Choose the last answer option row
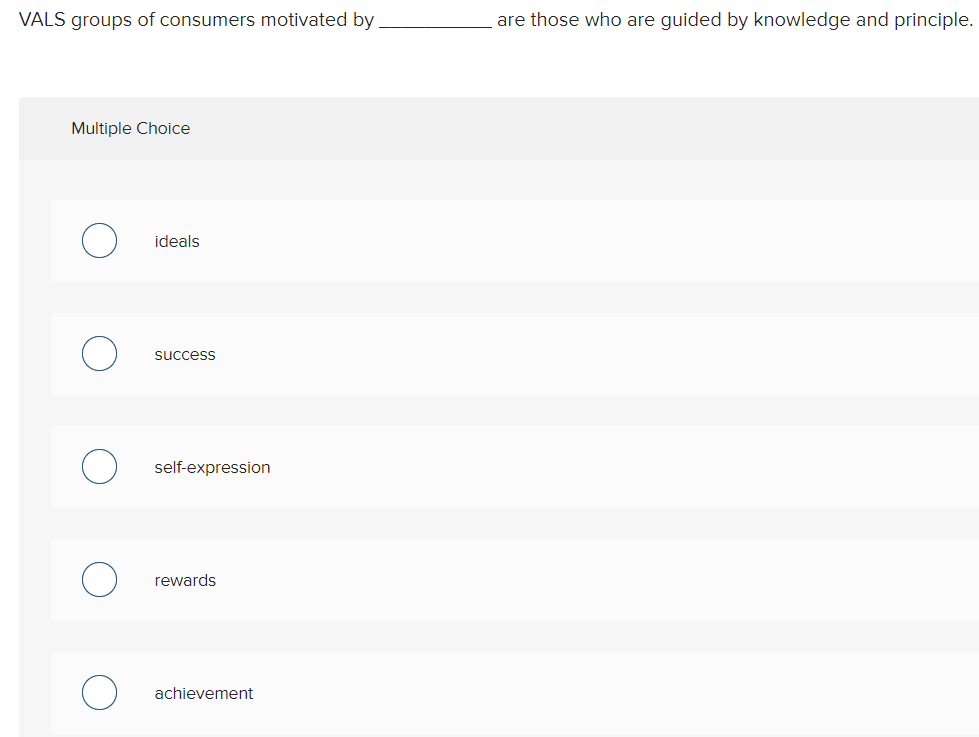The height and width of the screenshot is (737, 979). coord(500,692)
